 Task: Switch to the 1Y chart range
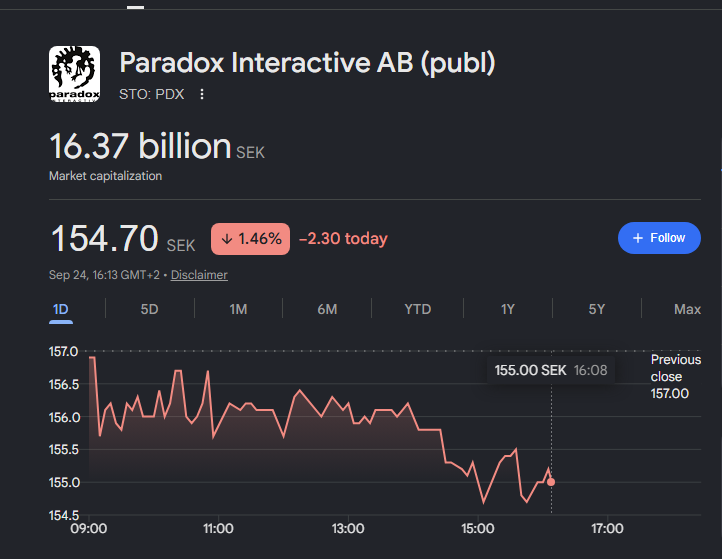[x=507, y=309]
